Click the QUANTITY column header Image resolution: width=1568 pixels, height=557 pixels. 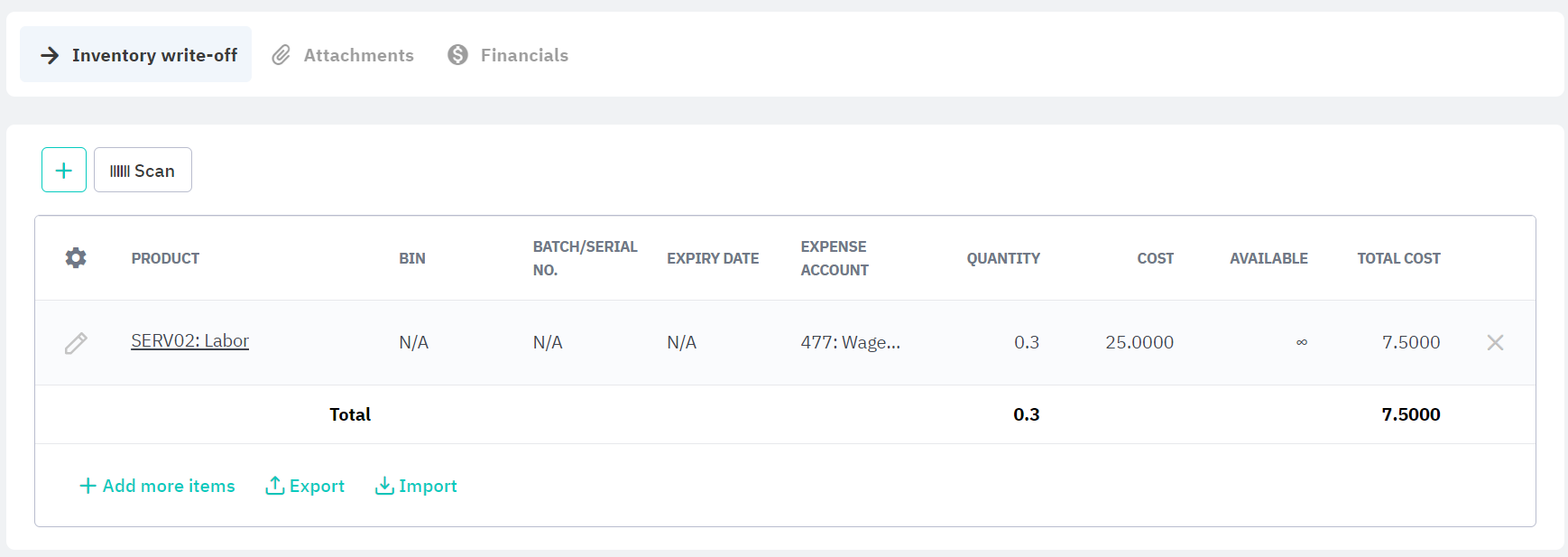click(1003, 258)
